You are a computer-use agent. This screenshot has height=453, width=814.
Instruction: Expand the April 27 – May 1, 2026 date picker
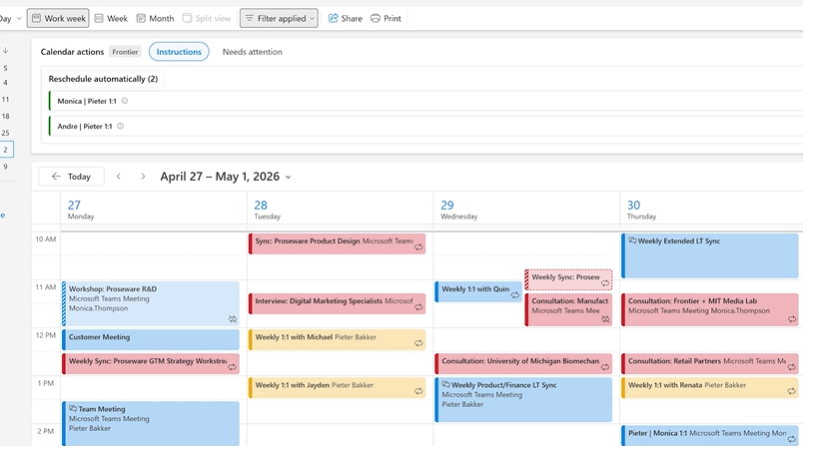coord(225,176)
